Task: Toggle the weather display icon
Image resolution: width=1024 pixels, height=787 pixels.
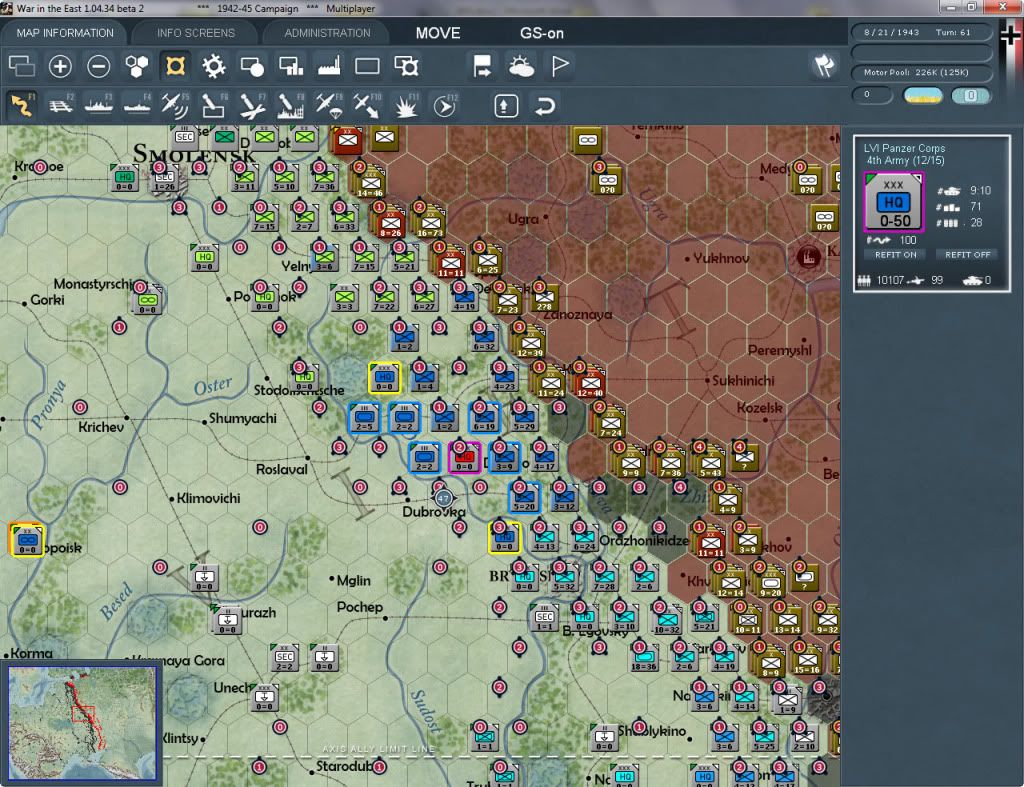Action: (521, 66)
